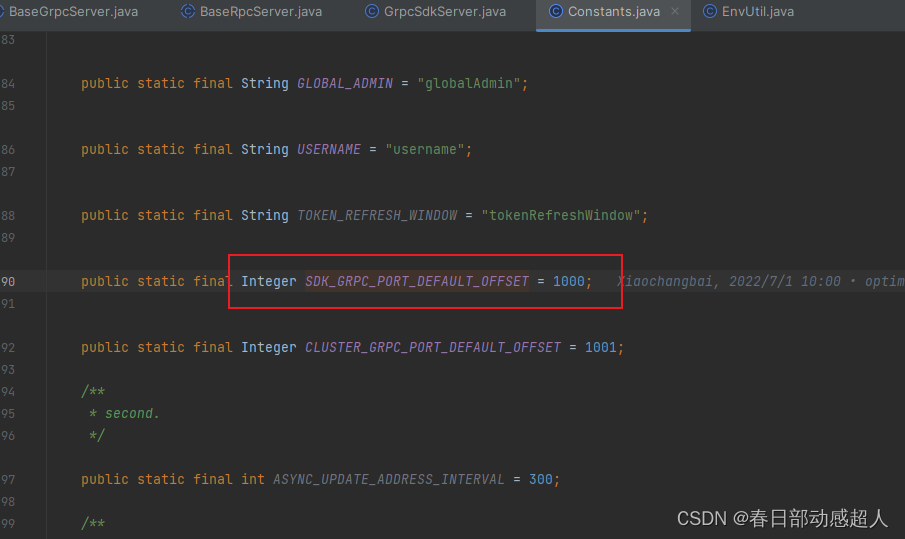Click the "globalAdmin" string literal
905x539 pixels.
pyautogui.click(x=469, y=84)
